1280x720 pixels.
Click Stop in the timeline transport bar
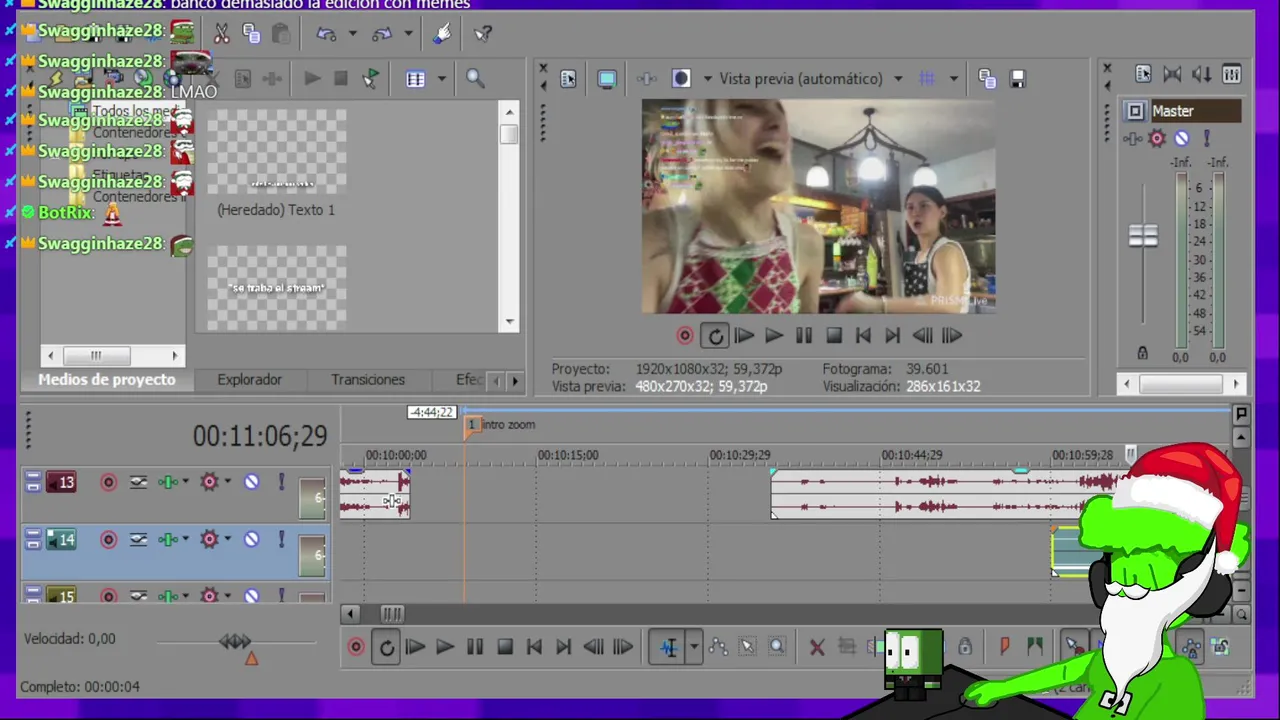coord(505,647)
